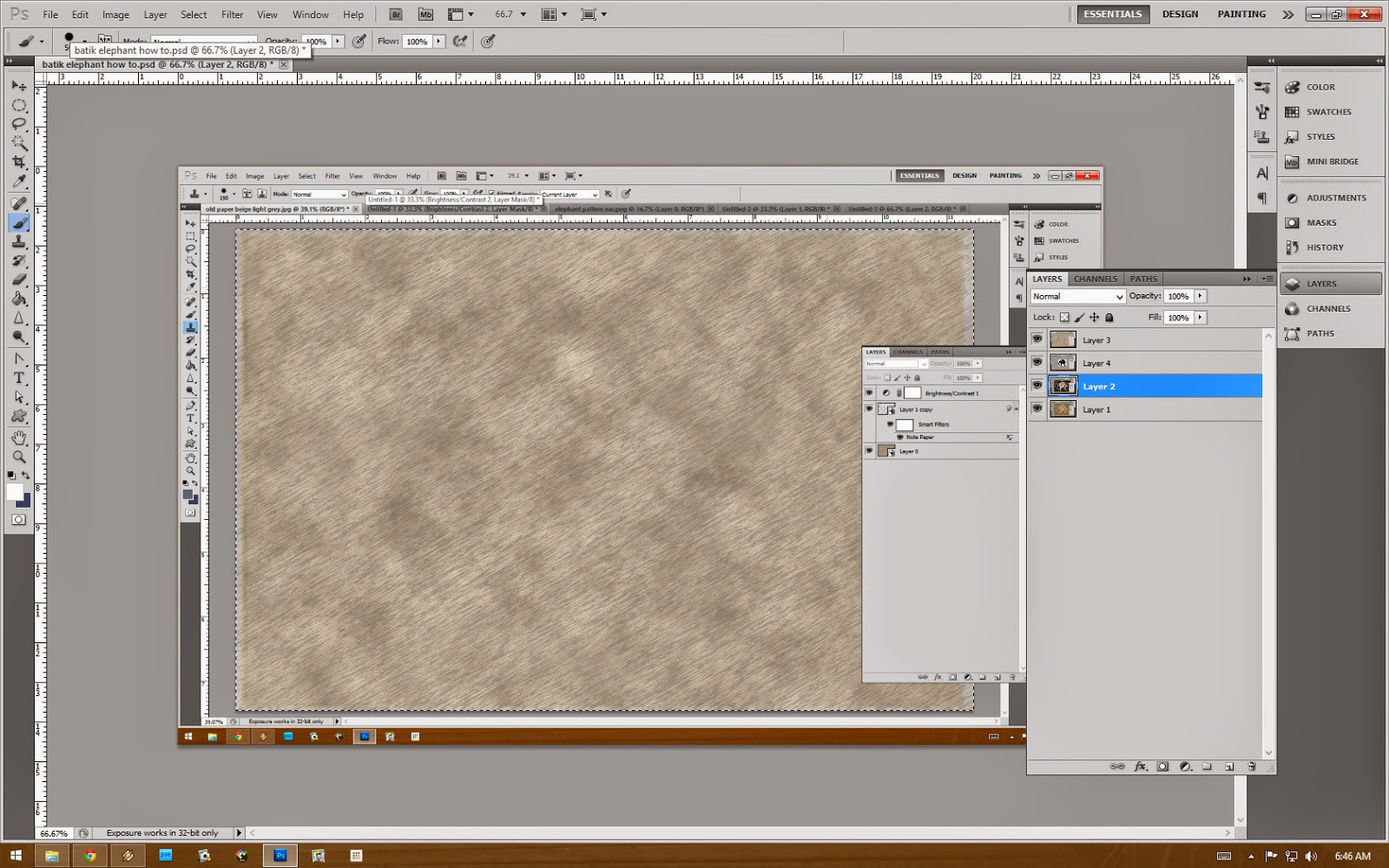Open the Window menu
This screenshot has height=868, width=1389.
point(311,15)
